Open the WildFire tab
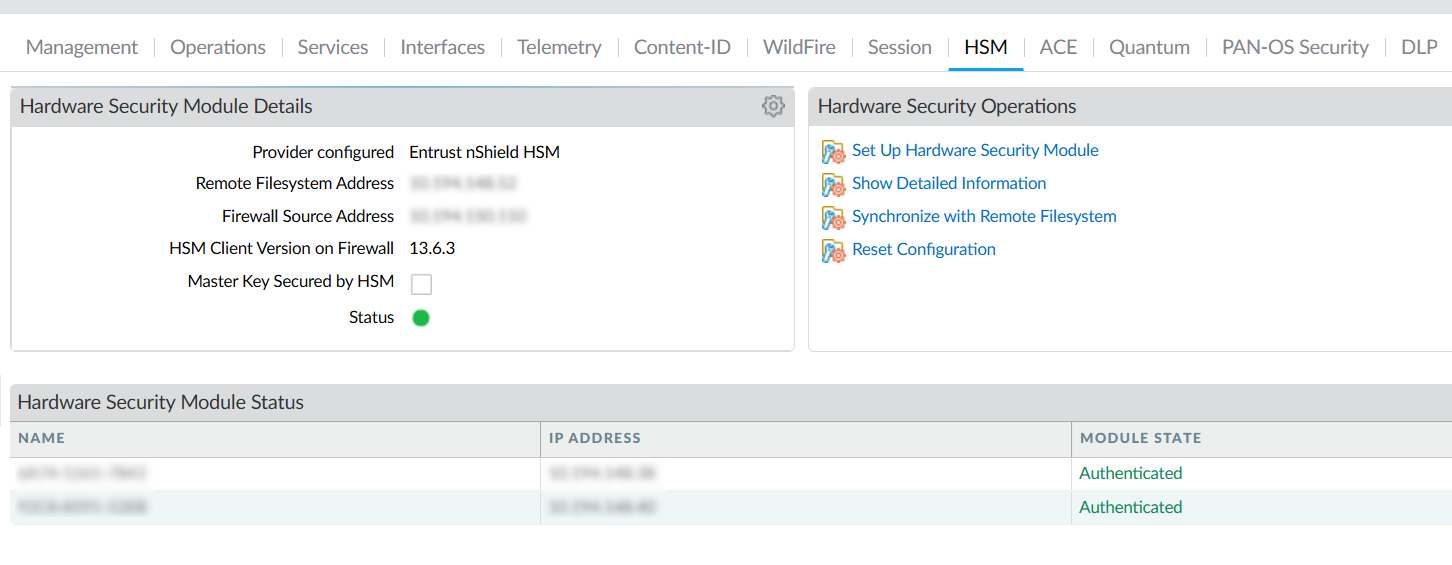 click(x=799, y=47)
